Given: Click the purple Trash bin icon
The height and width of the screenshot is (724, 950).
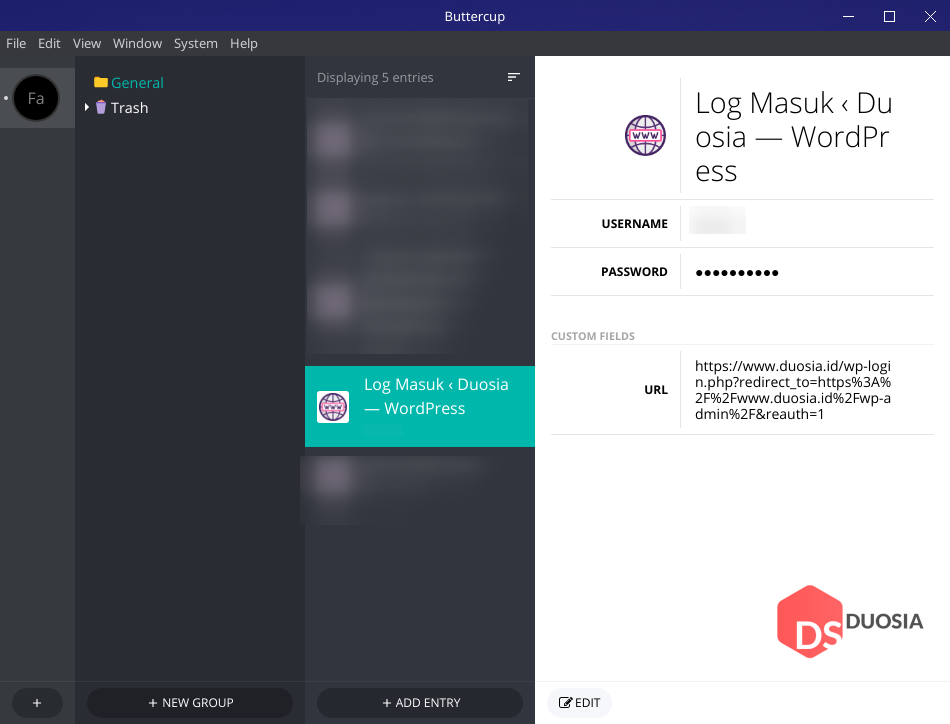Looking at the screenshot, I should click(x=101, y=107).
